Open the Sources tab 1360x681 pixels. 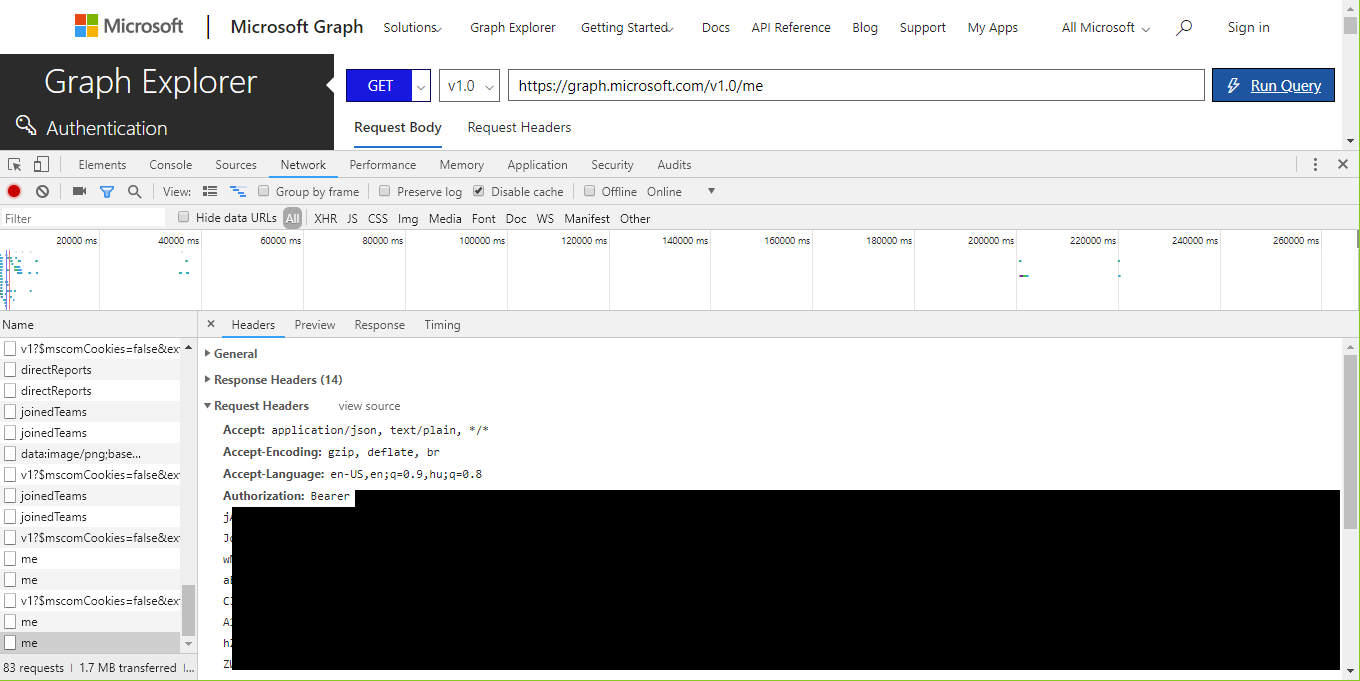236,165
